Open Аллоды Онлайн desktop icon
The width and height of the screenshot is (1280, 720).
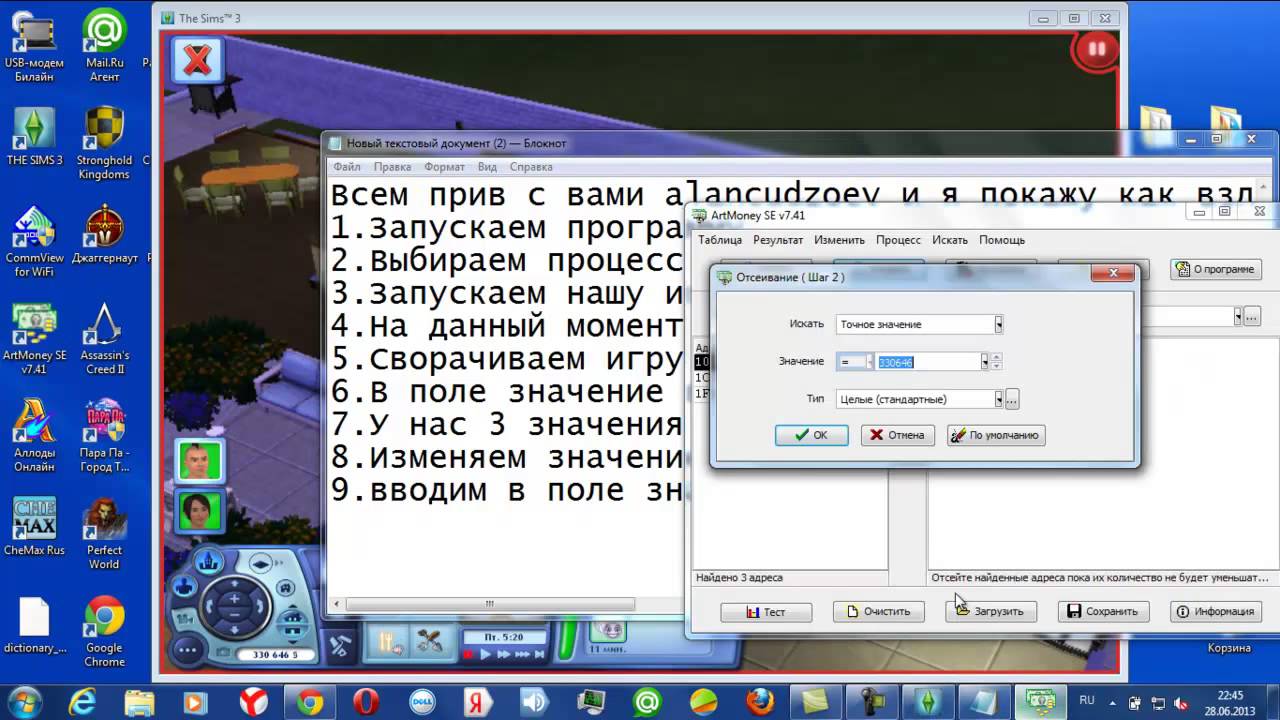point(34,436)
